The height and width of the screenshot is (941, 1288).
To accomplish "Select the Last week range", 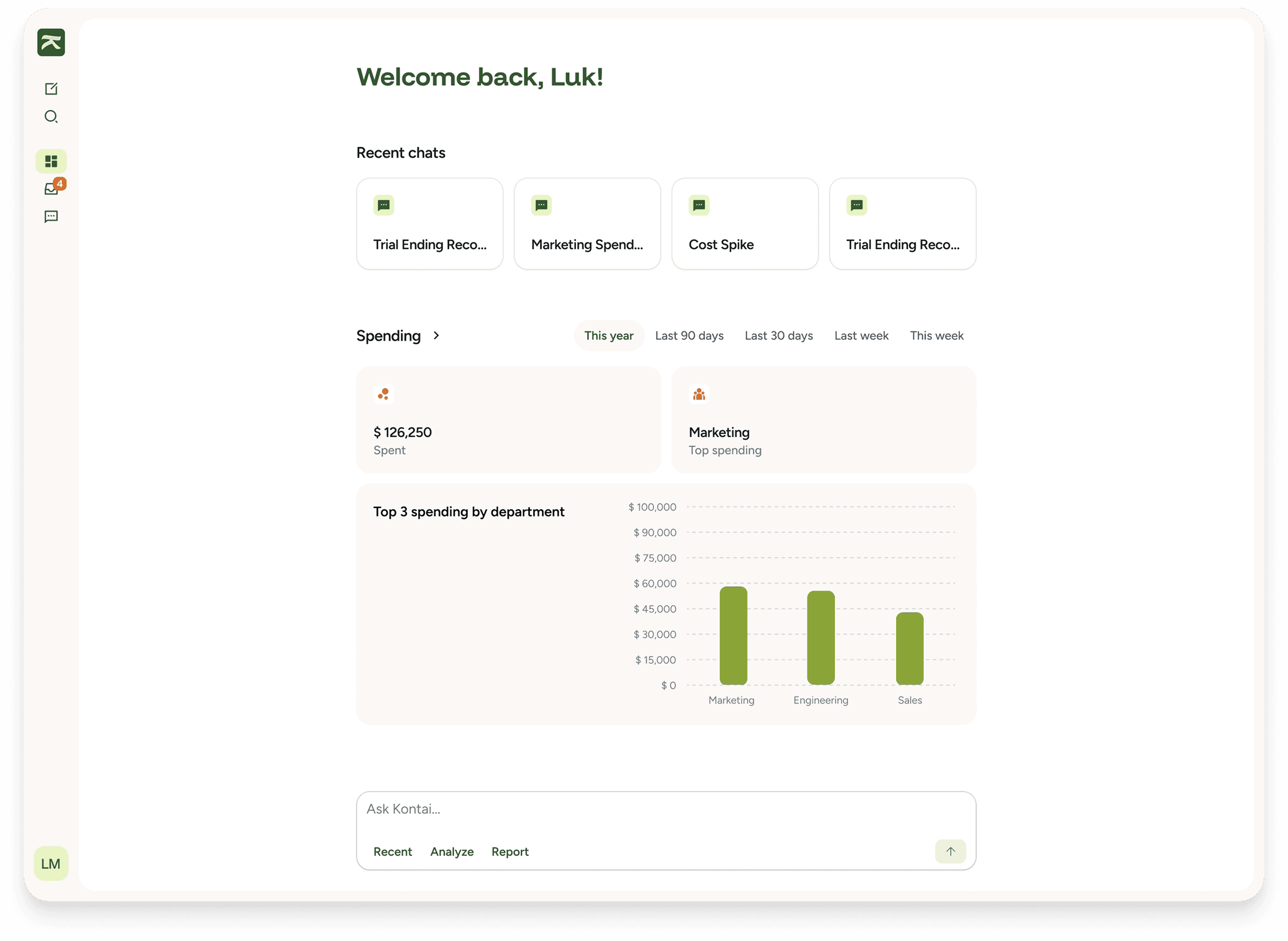I will click(861, 335).
